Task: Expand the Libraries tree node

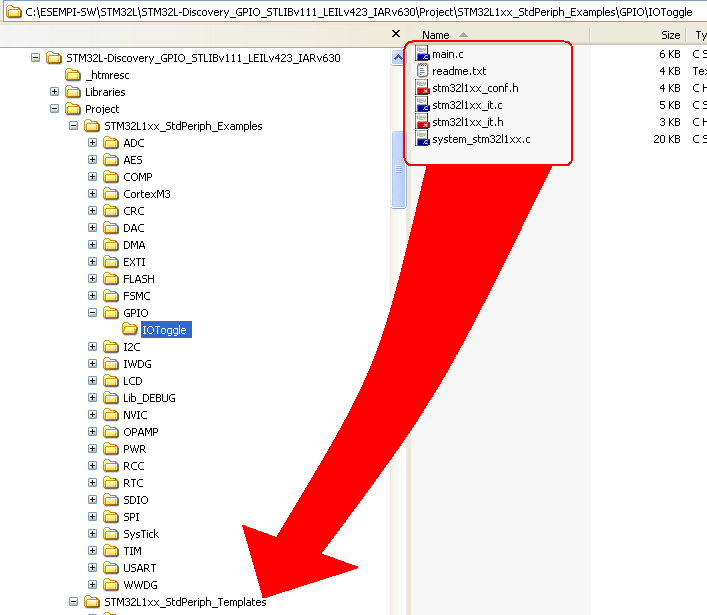Action: [54, 92]
